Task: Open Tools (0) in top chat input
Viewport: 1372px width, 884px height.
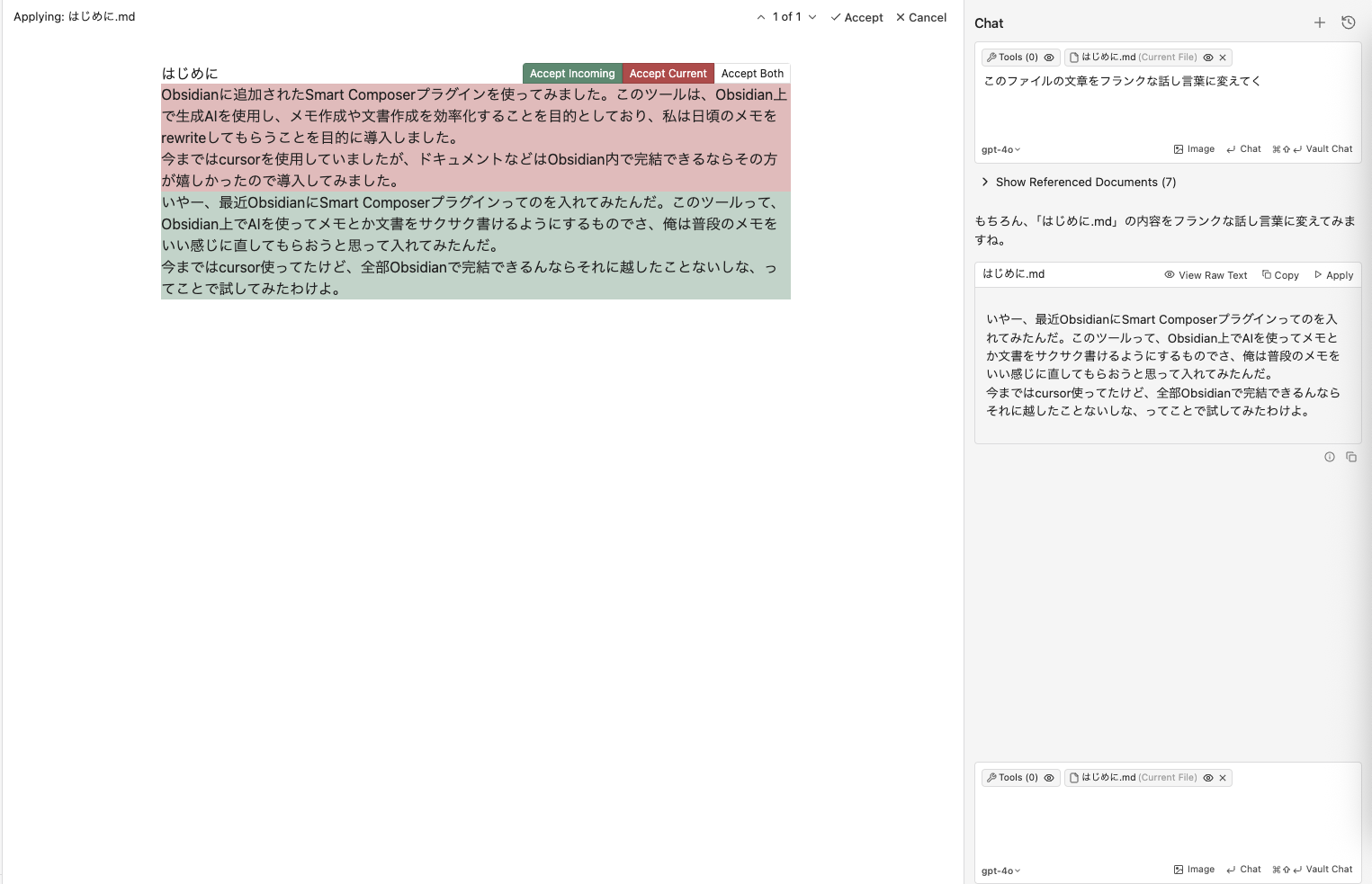Action: (x=1012, y=58)
